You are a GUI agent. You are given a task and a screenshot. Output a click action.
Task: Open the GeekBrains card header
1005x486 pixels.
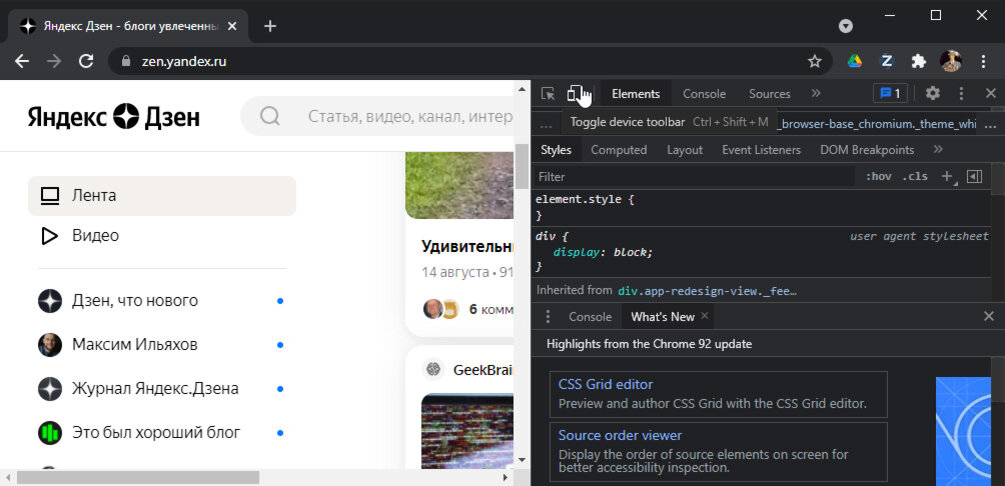(x=468, y=369)
